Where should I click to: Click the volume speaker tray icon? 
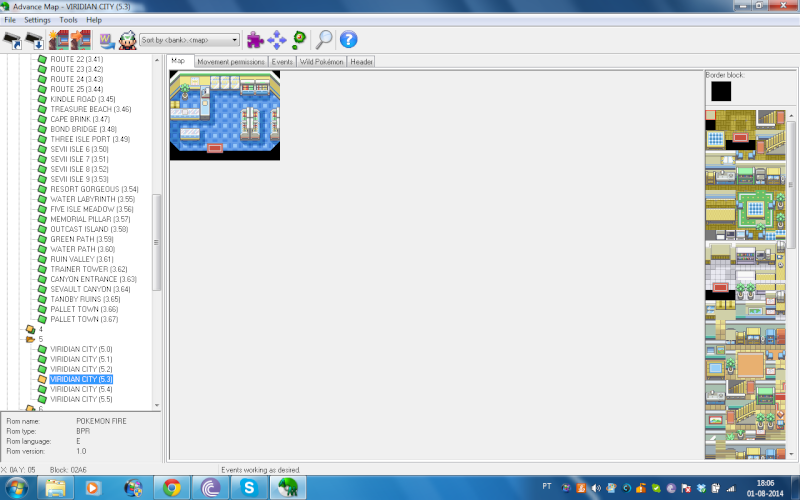tap(595, 488)
